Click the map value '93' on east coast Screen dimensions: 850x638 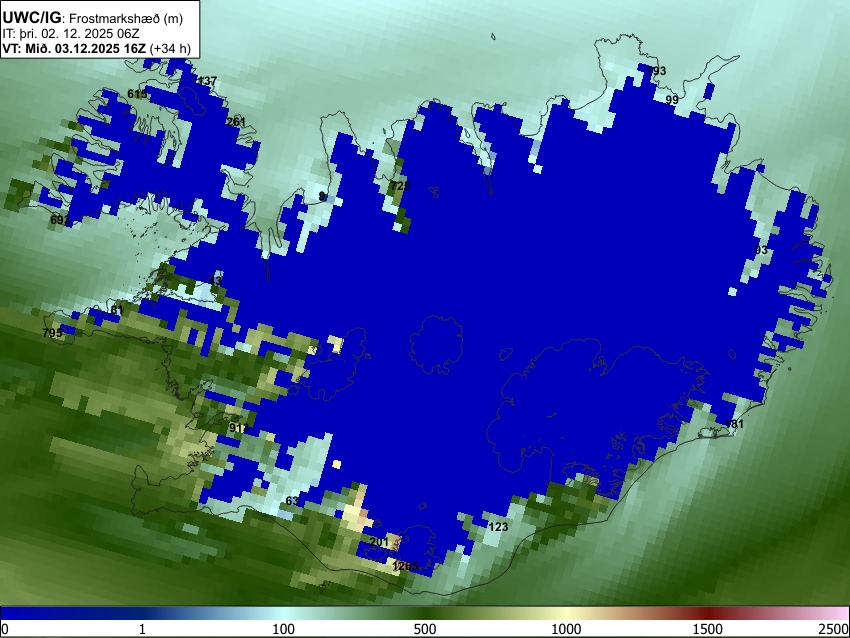tap(761, 250)
